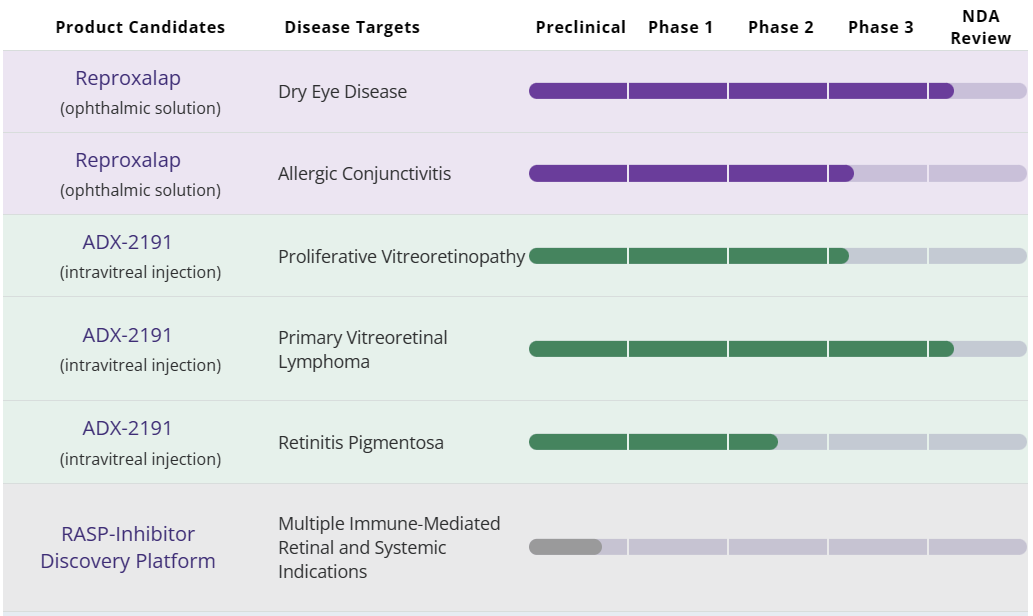Select ADX-2191 in the Proliferative Vitreoretinopathy row

click(x=128, y=242)
